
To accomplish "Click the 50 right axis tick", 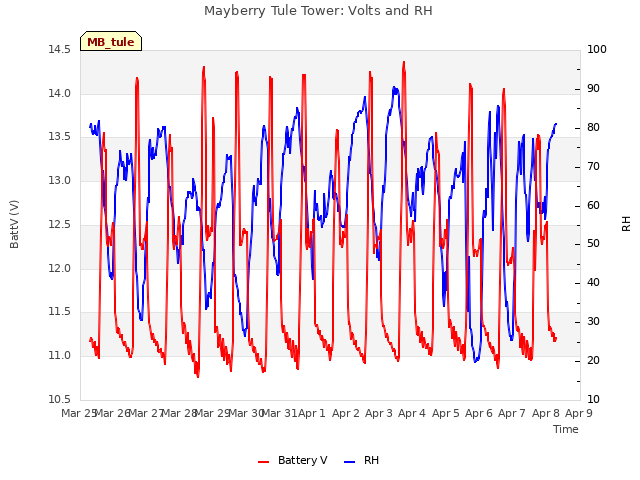I will 593,244.
